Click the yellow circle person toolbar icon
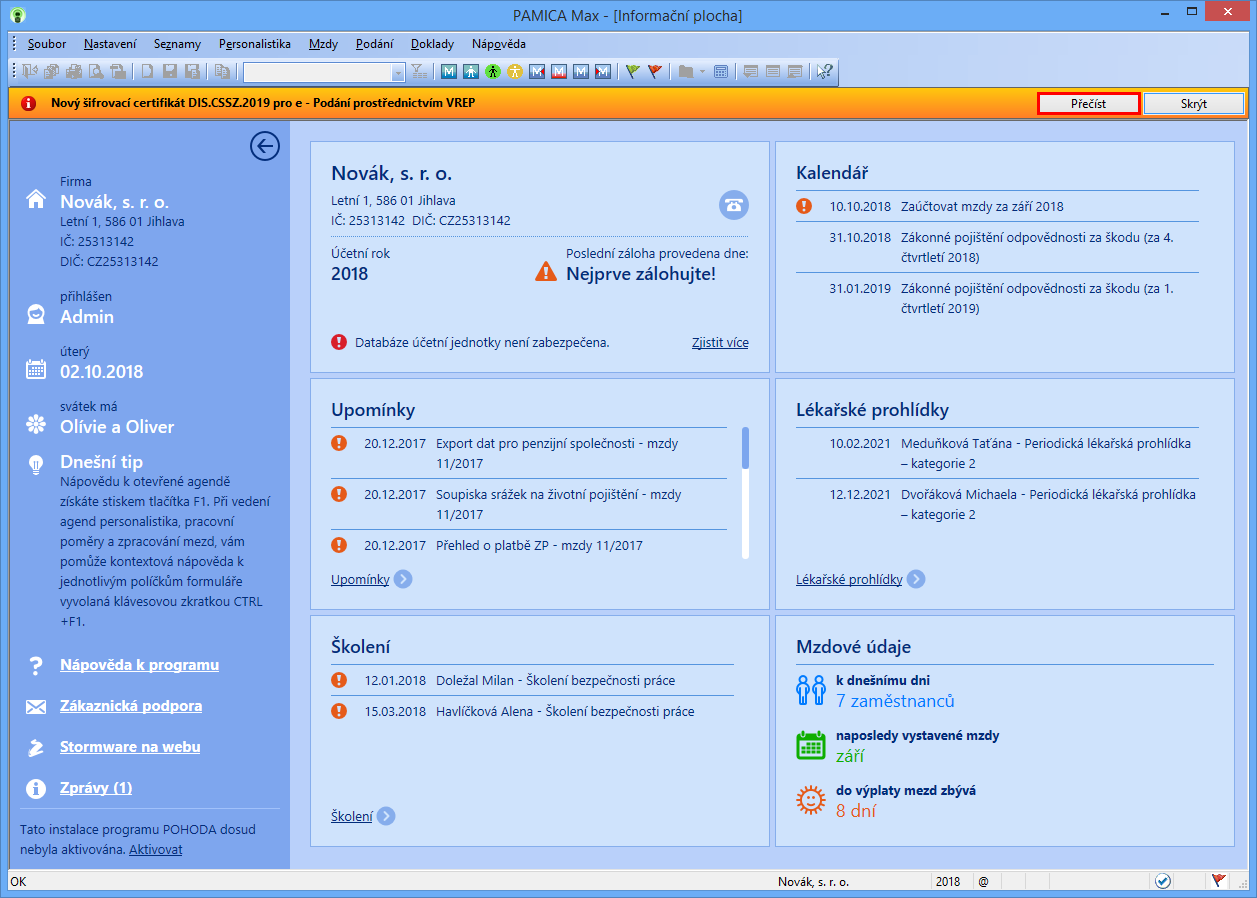This screenshot has width=1257, height=898. coord(515,72)
